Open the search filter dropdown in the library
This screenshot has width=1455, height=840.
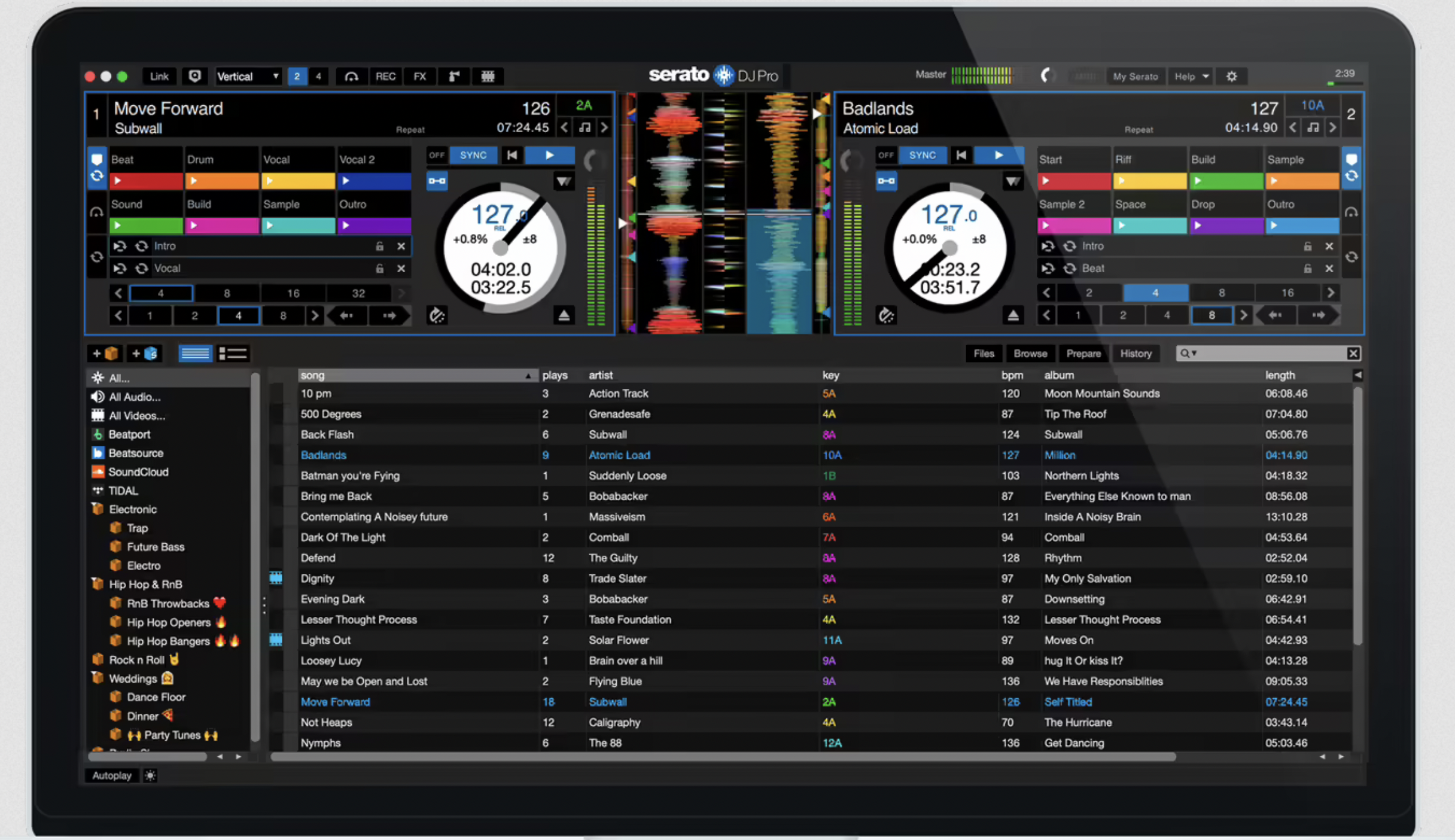tap(1191, 353)
